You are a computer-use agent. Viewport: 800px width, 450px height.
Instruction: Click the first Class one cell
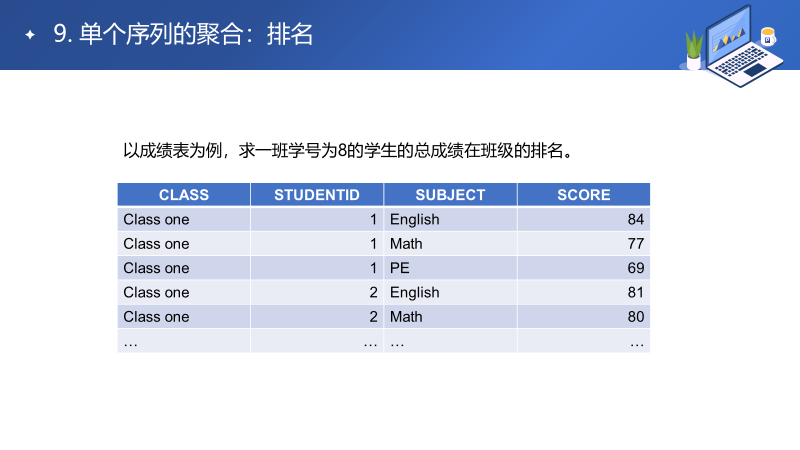[x=184, y=219]
